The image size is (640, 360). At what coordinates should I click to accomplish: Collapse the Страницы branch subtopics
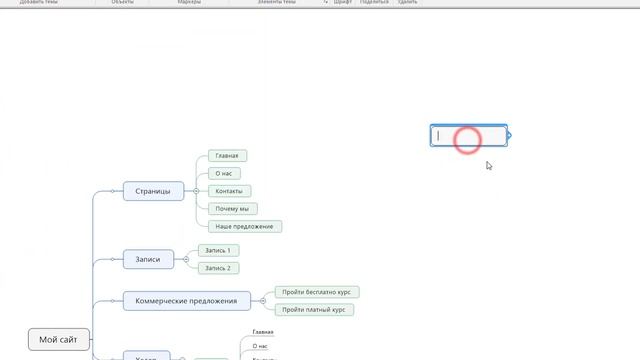pos(196,191)
